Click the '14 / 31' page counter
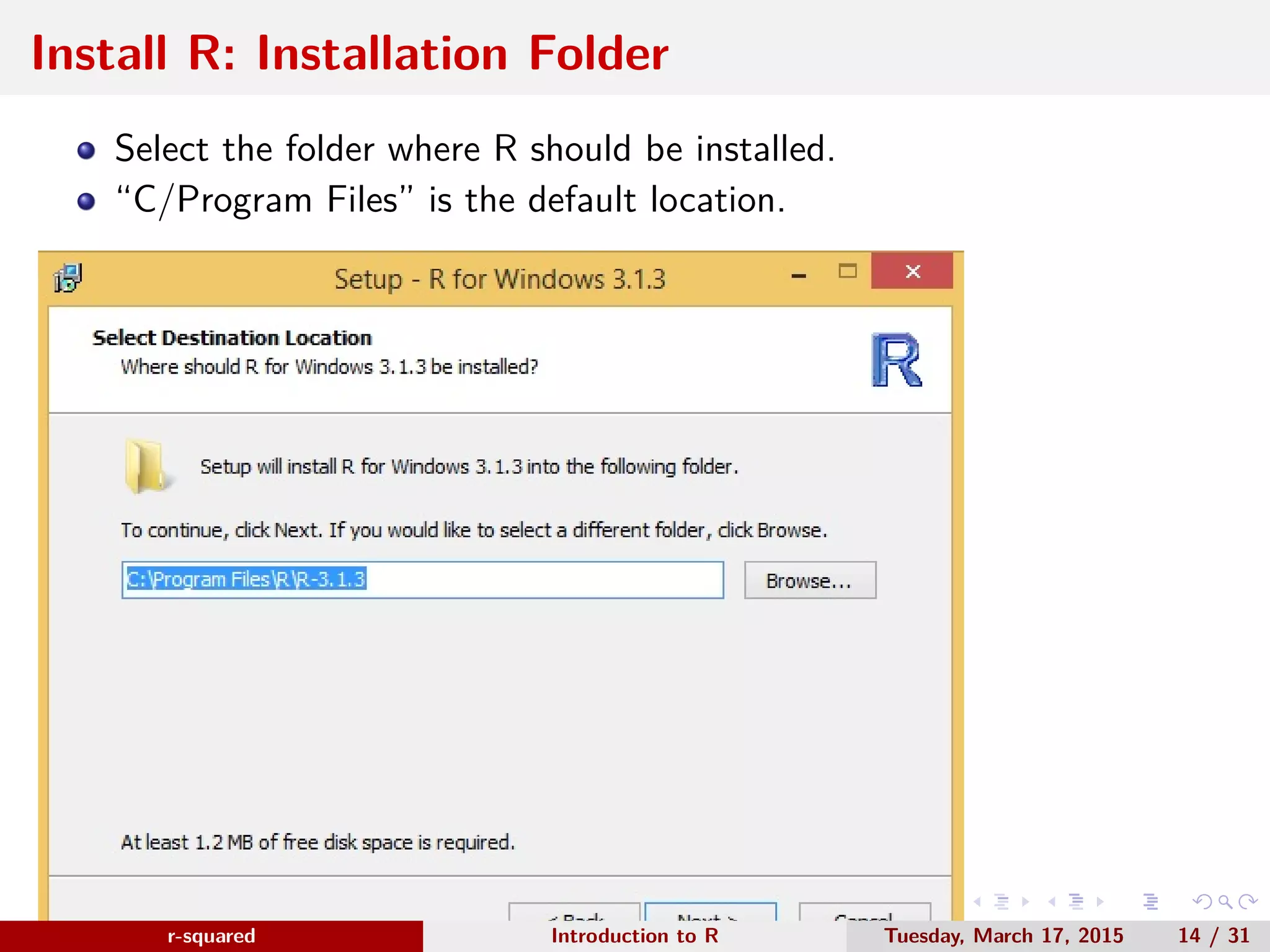 point(1214,936)
